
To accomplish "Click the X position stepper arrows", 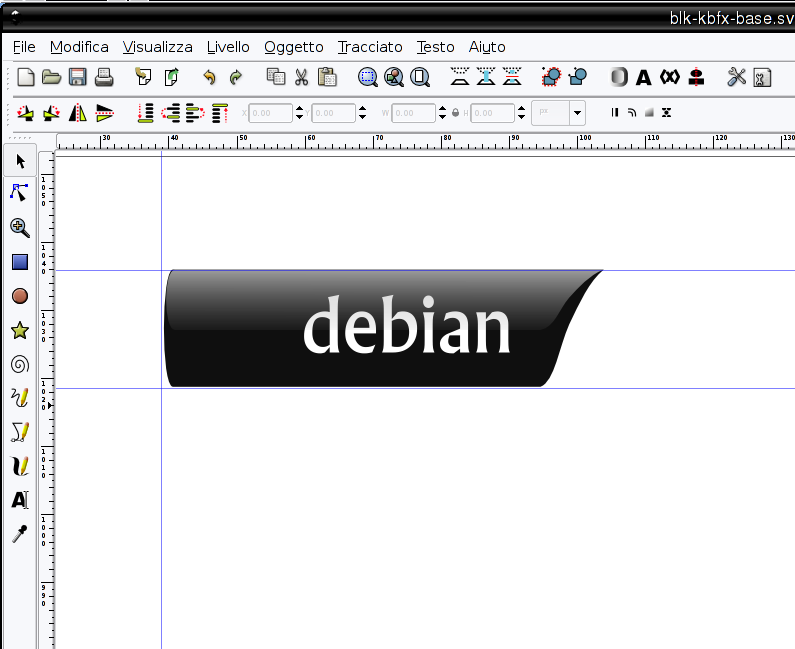I will click(299, 113).
